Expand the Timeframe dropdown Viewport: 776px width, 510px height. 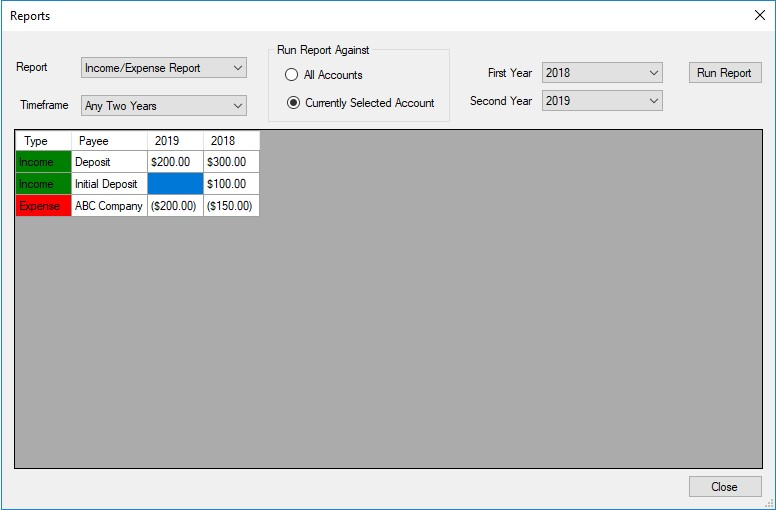click(x=164, y=105)
